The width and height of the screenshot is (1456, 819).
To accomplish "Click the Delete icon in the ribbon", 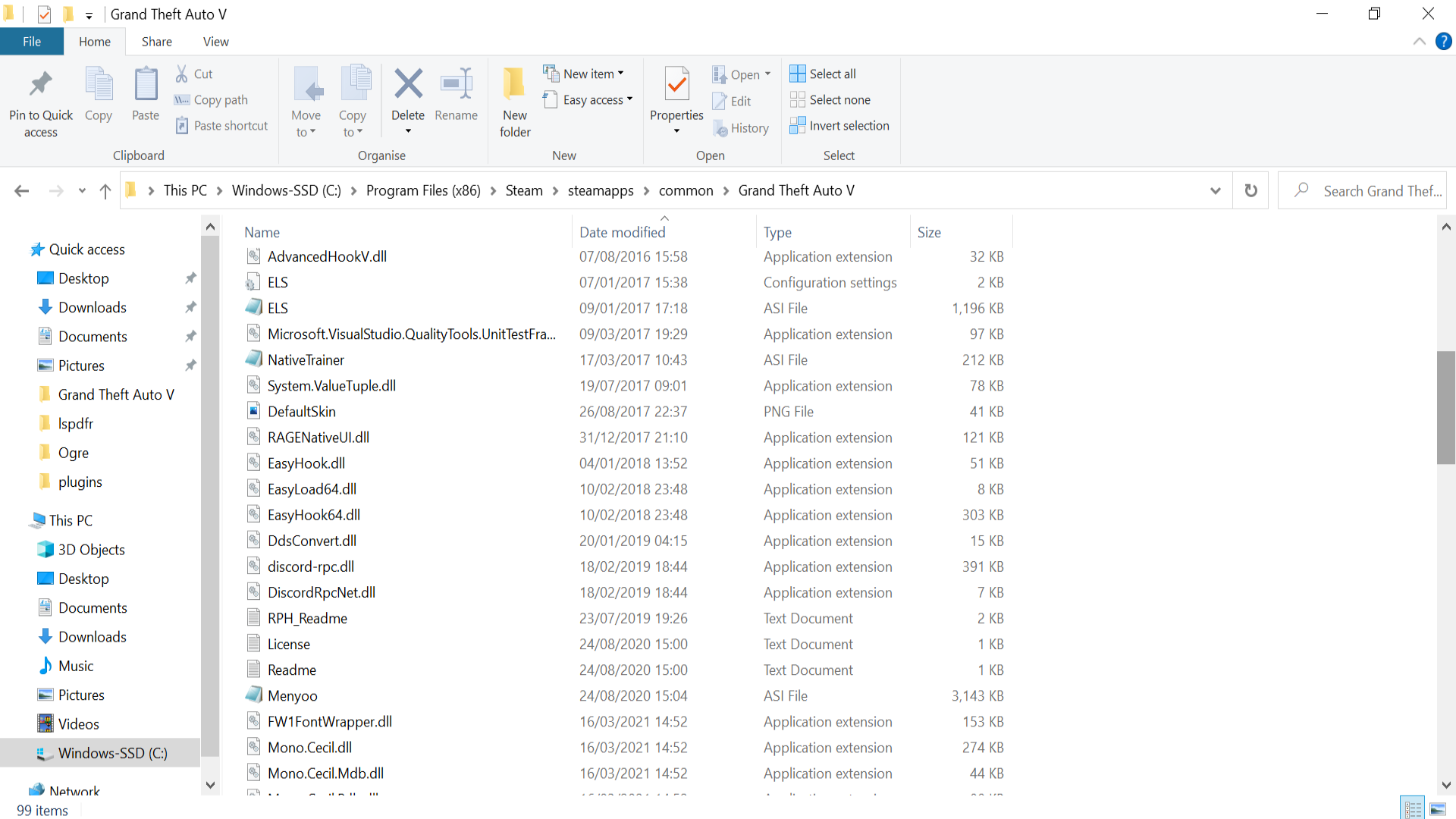I will pyautogui.click(x=408, y=85).
